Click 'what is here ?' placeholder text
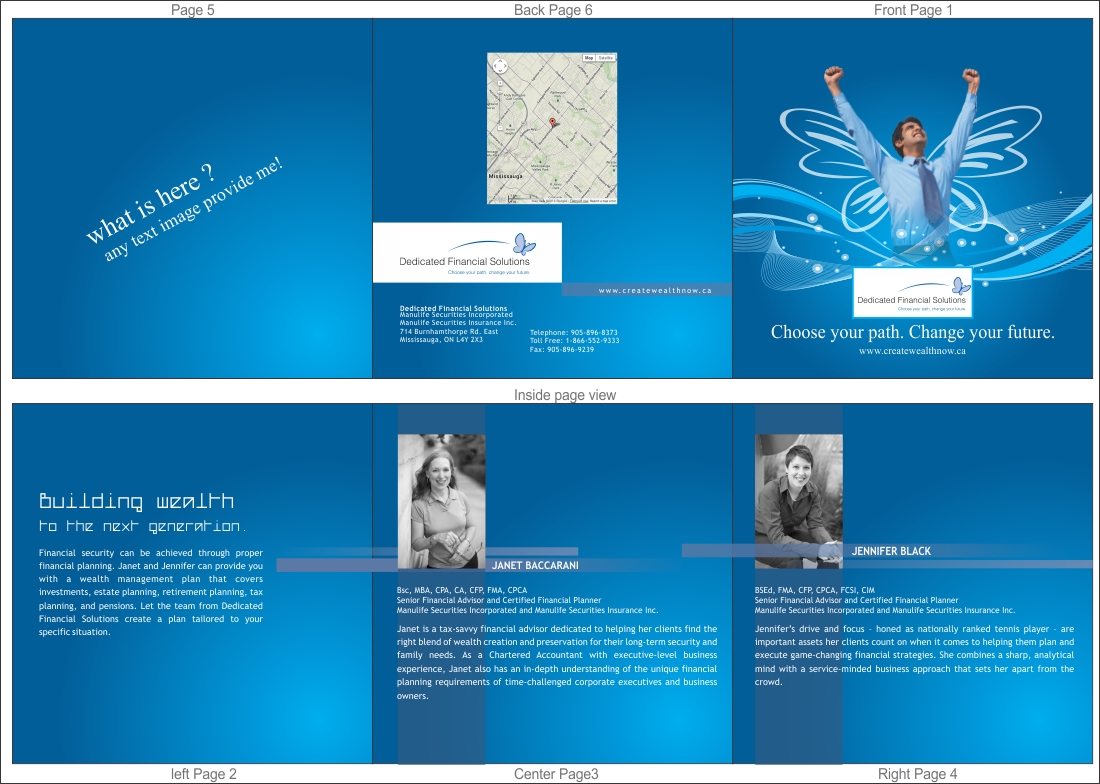 [x=151, y=203]
